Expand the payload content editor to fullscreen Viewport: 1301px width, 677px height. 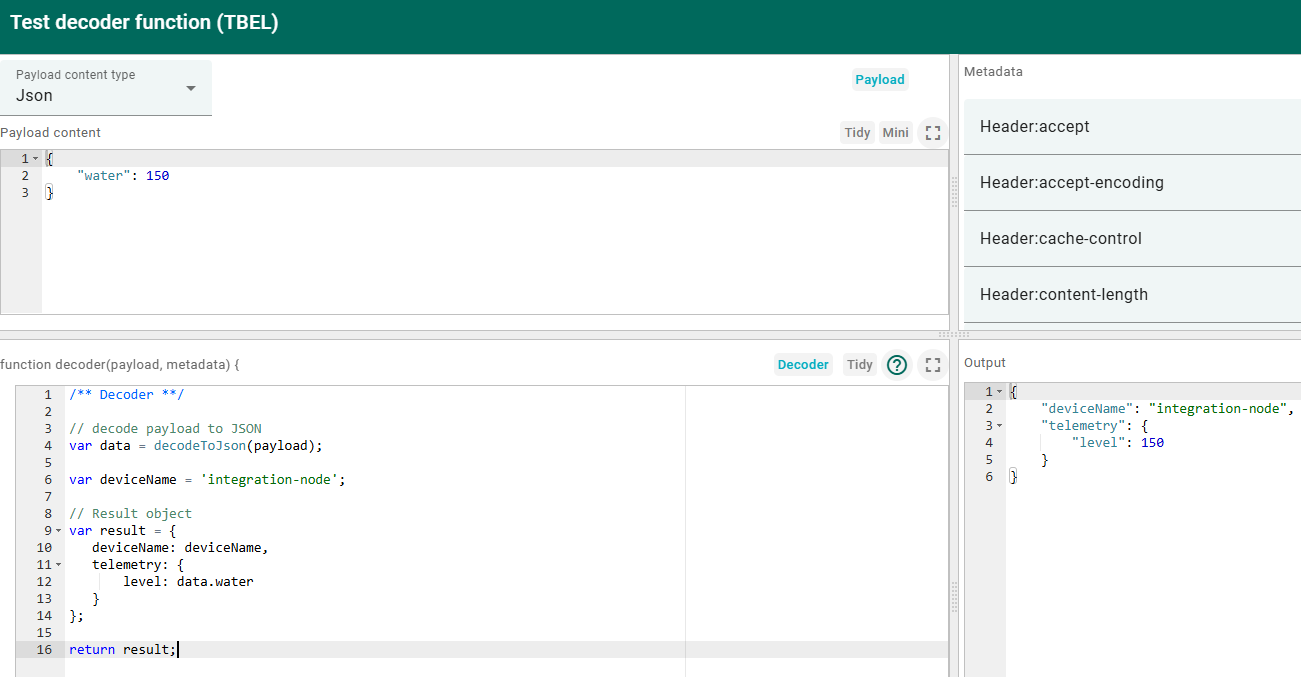tap(932, 133)
